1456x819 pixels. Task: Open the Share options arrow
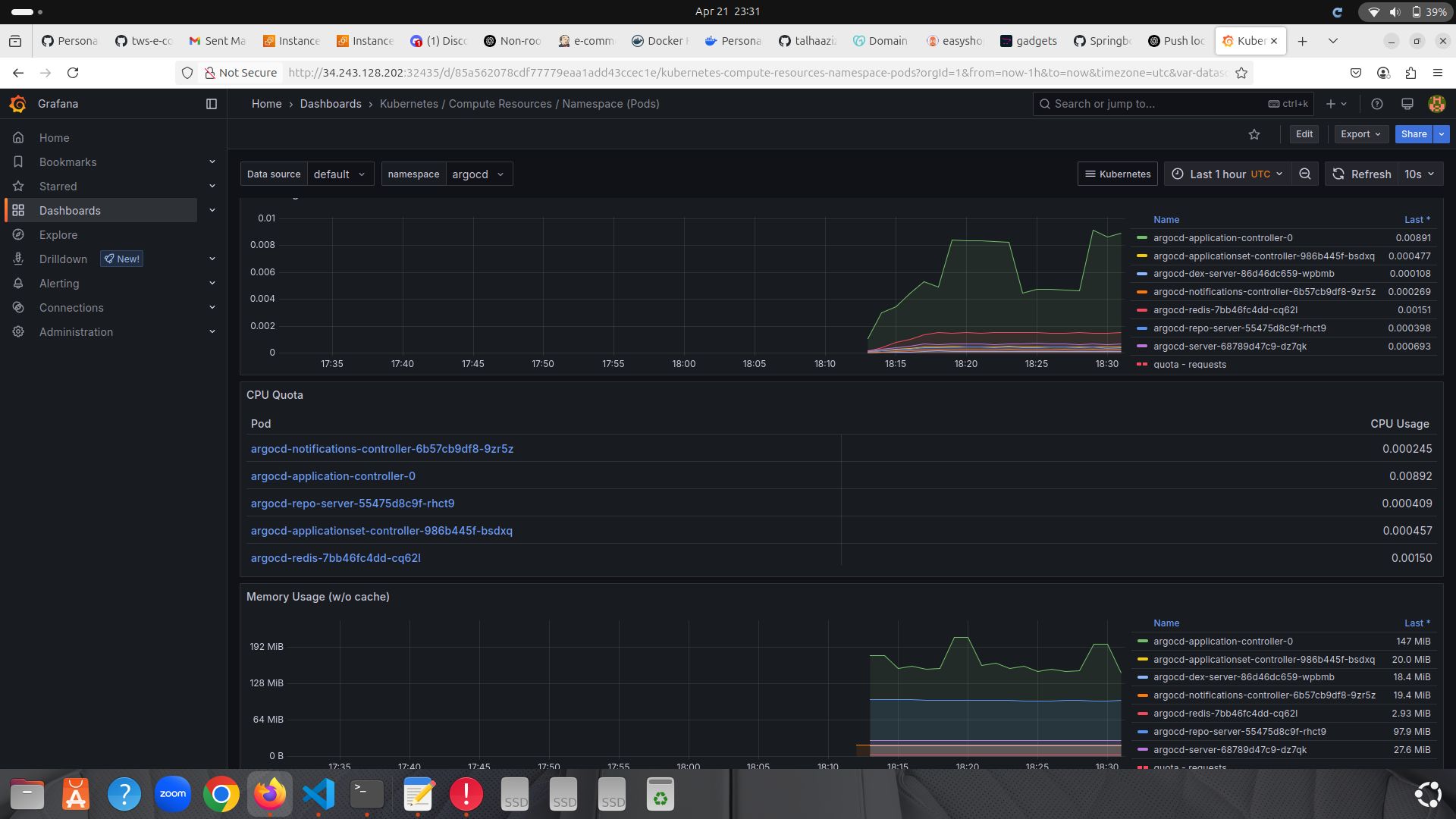[1442, 134]
